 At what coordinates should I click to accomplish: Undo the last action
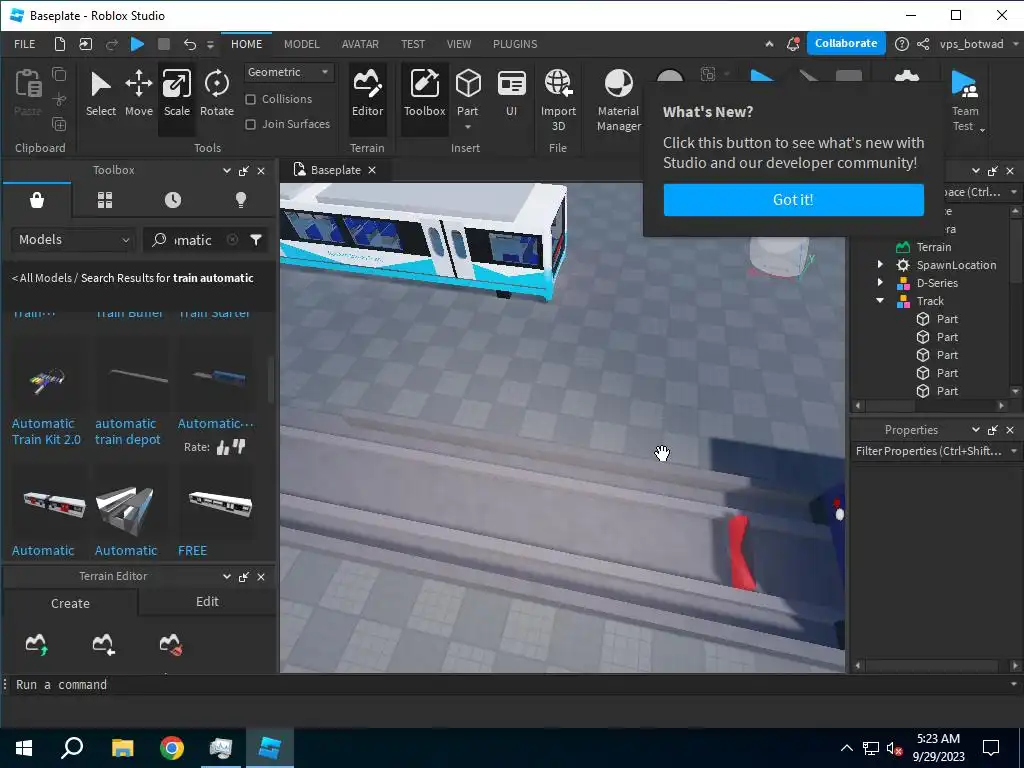[189, 44]
